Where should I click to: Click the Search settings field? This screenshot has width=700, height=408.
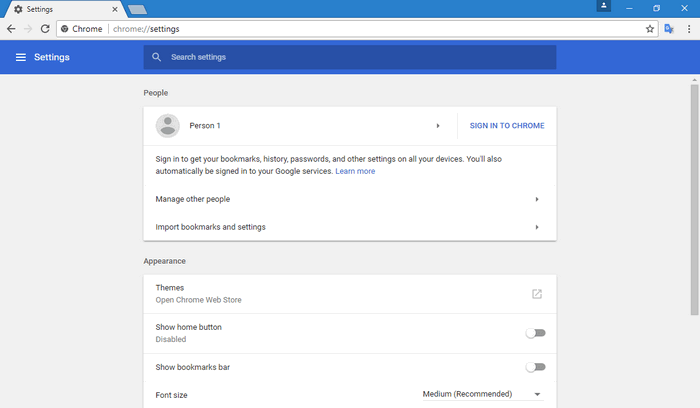coord(350,57)
